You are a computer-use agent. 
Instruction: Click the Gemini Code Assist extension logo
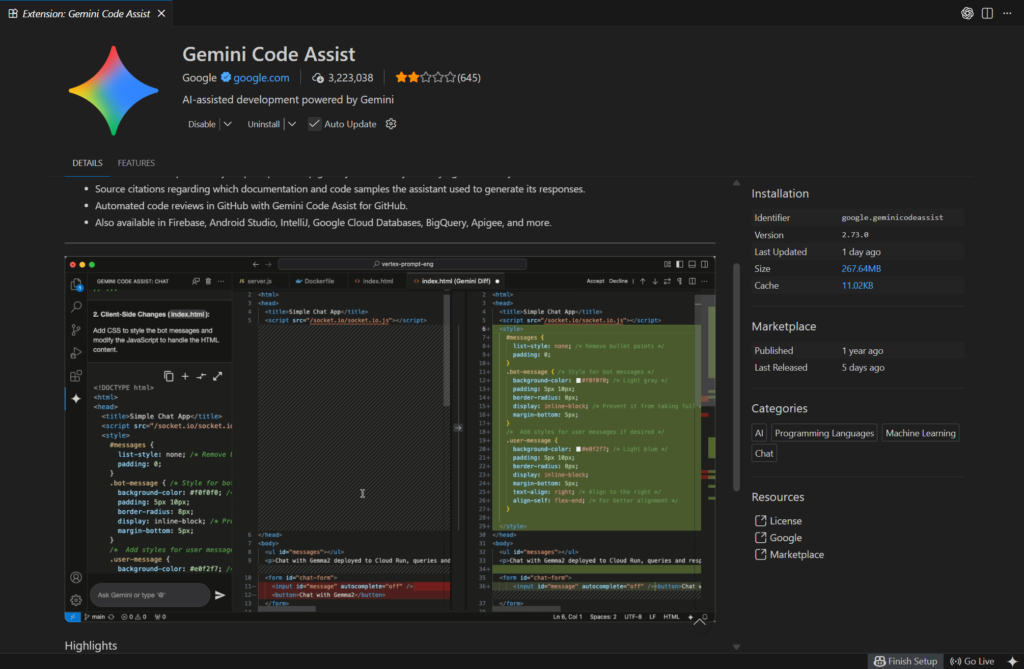pos(113,90)
